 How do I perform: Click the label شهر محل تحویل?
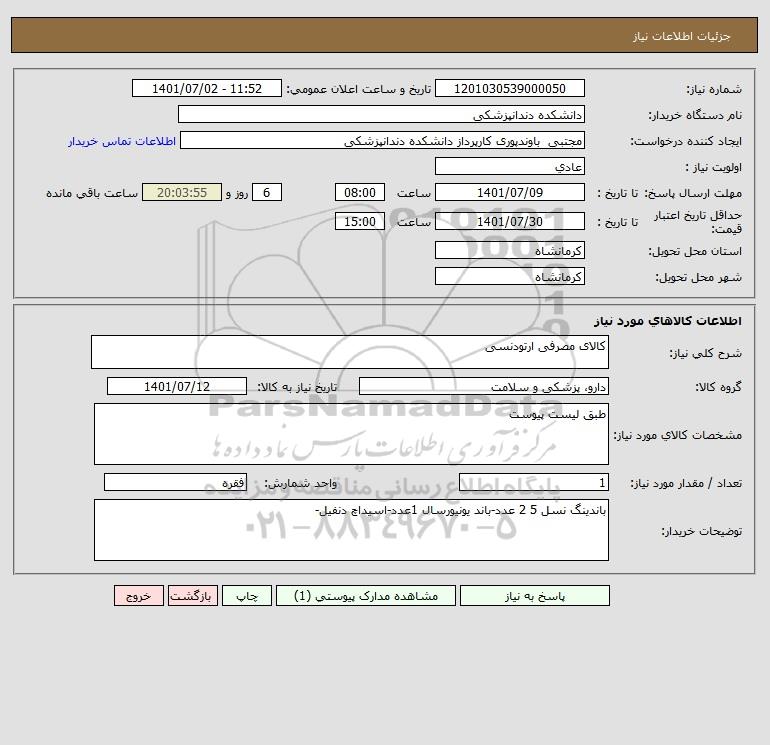point(698,277)
